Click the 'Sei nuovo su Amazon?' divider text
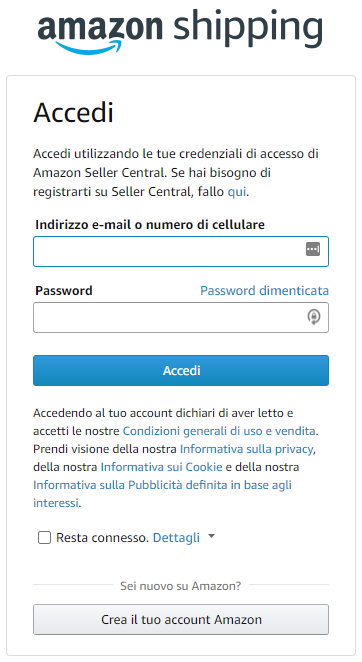 (181, 586)
